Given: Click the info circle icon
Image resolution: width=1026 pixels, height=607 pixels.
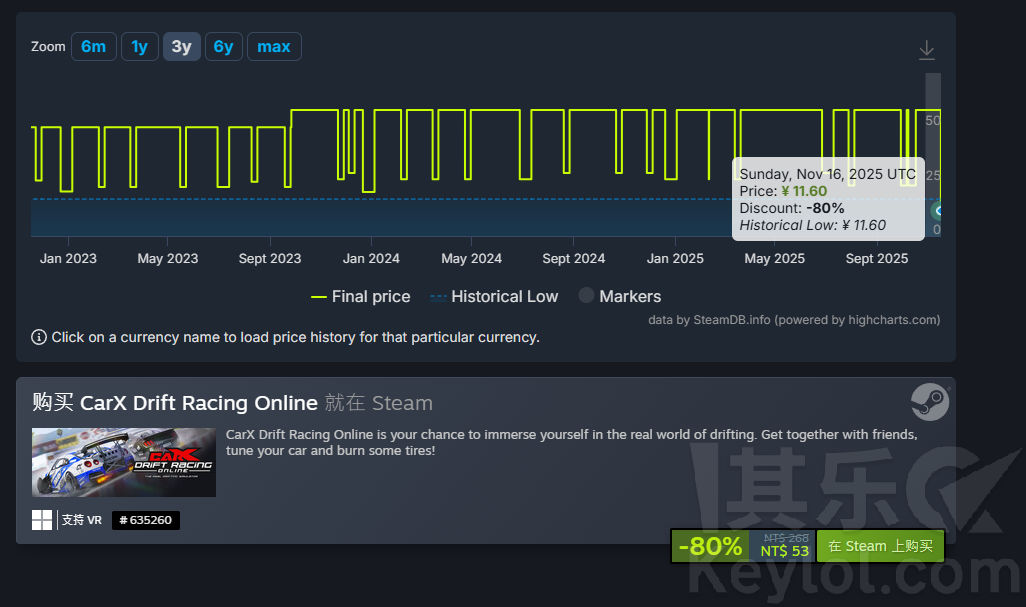Looking at the screenshot, I should pos(39,338).
